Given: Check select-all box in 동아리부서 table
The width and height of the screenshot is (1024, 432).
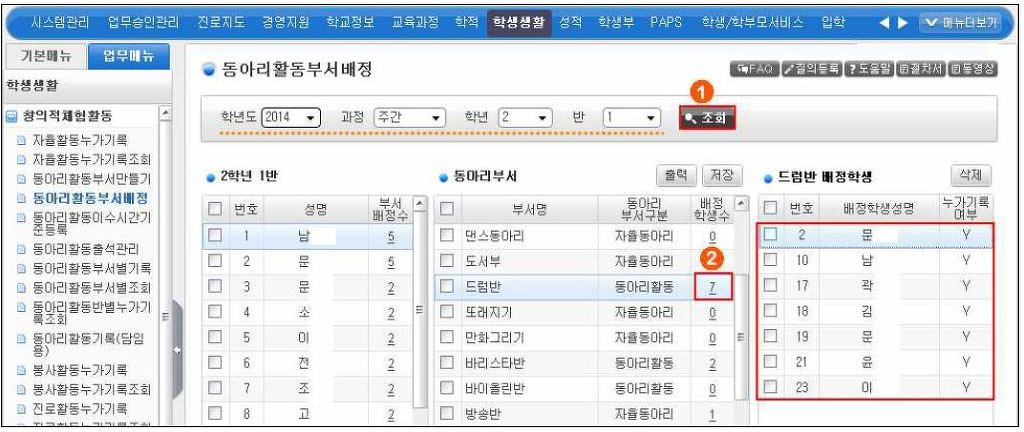Looking at the screenshot, I should coord(447,209).
